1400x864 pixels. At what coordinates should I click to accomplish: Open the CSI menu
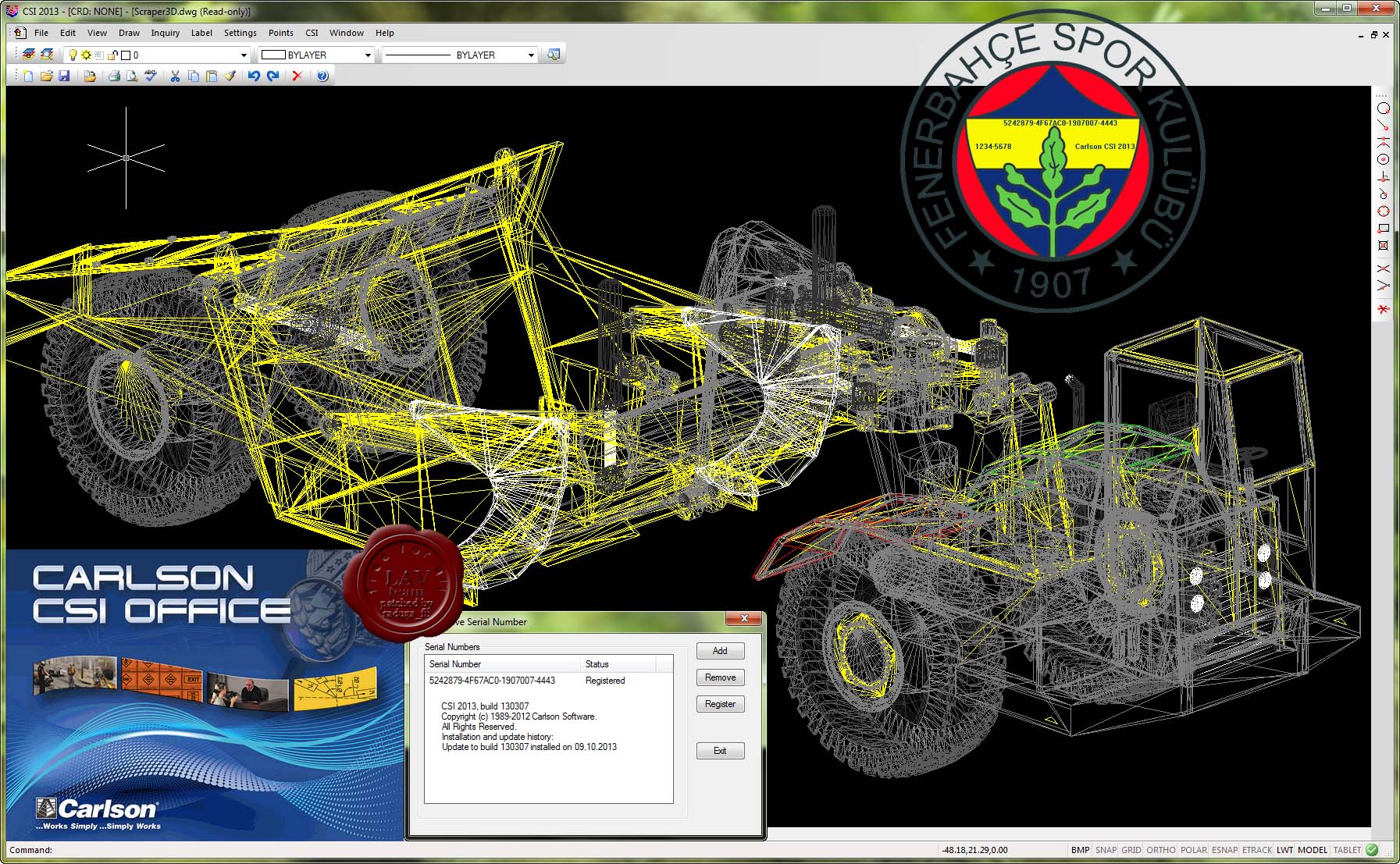312,33
